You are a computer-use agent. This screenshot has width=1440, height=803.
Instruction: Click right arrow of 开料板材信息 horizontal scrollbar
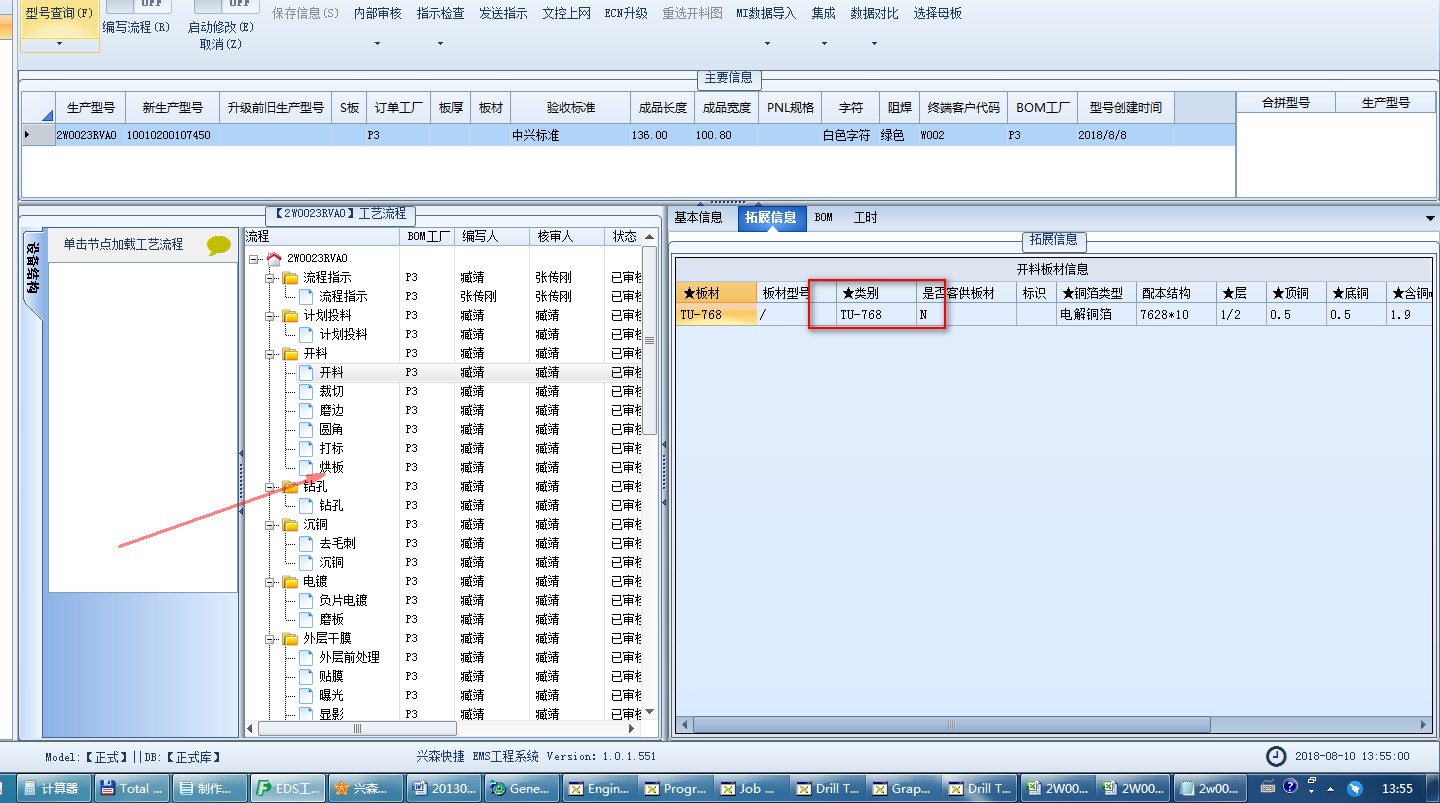pos(1425,725)
